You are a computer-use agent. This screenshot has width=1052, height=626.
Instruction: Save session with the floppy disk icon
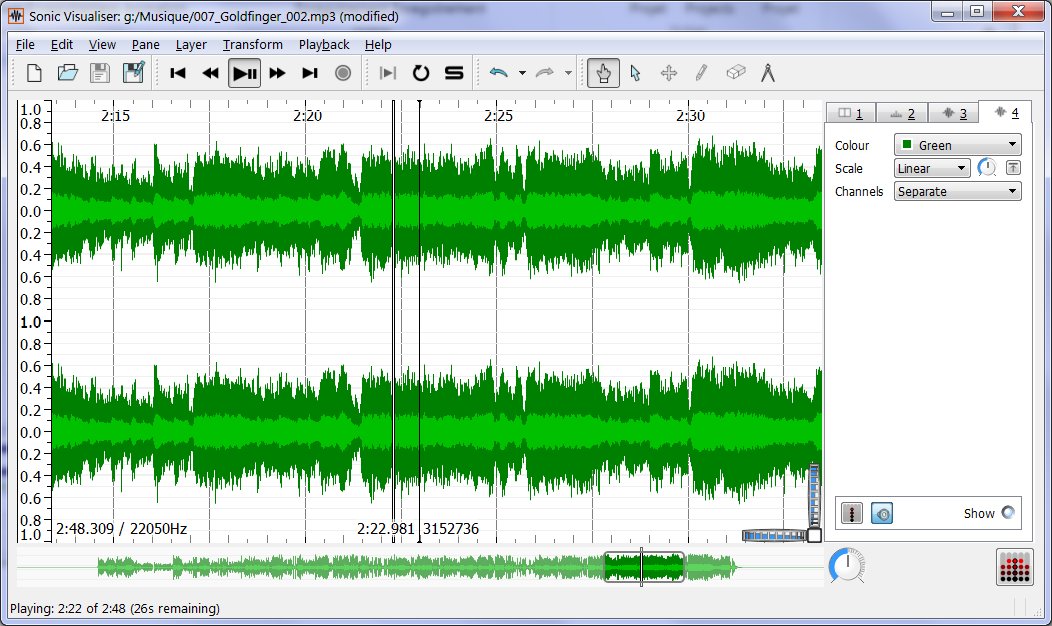tap(100, 72)
